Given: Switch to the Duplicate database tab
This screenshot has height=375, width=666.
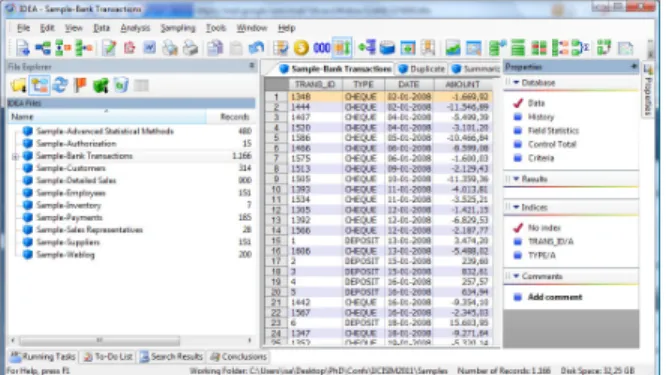Looking at the screenshot, I should 422,69.
